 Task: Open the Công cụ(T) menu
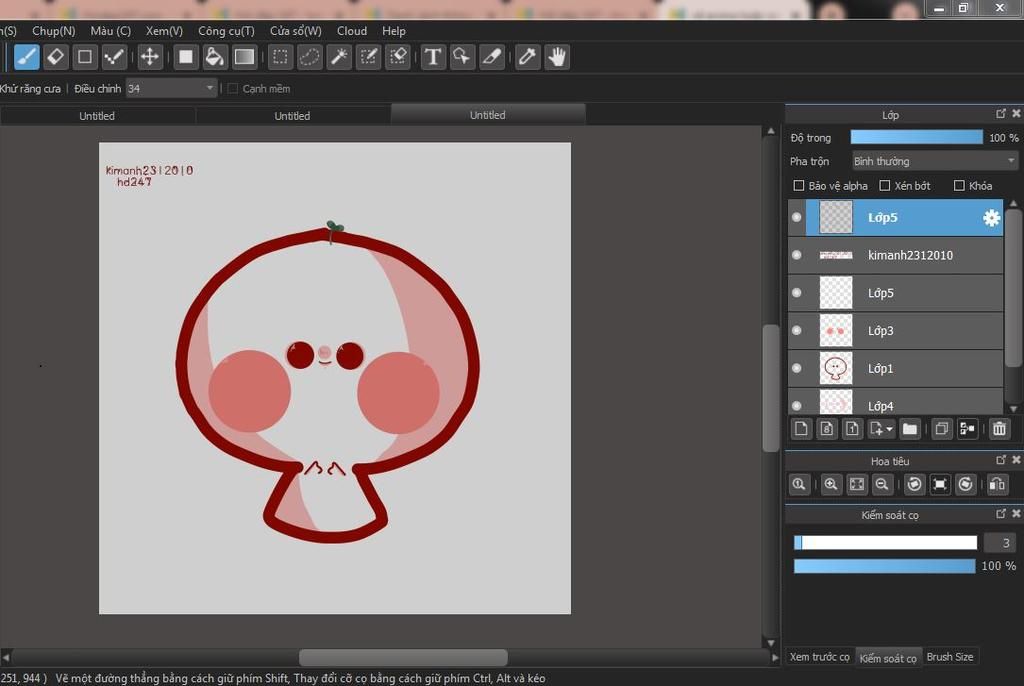(226, 31)
